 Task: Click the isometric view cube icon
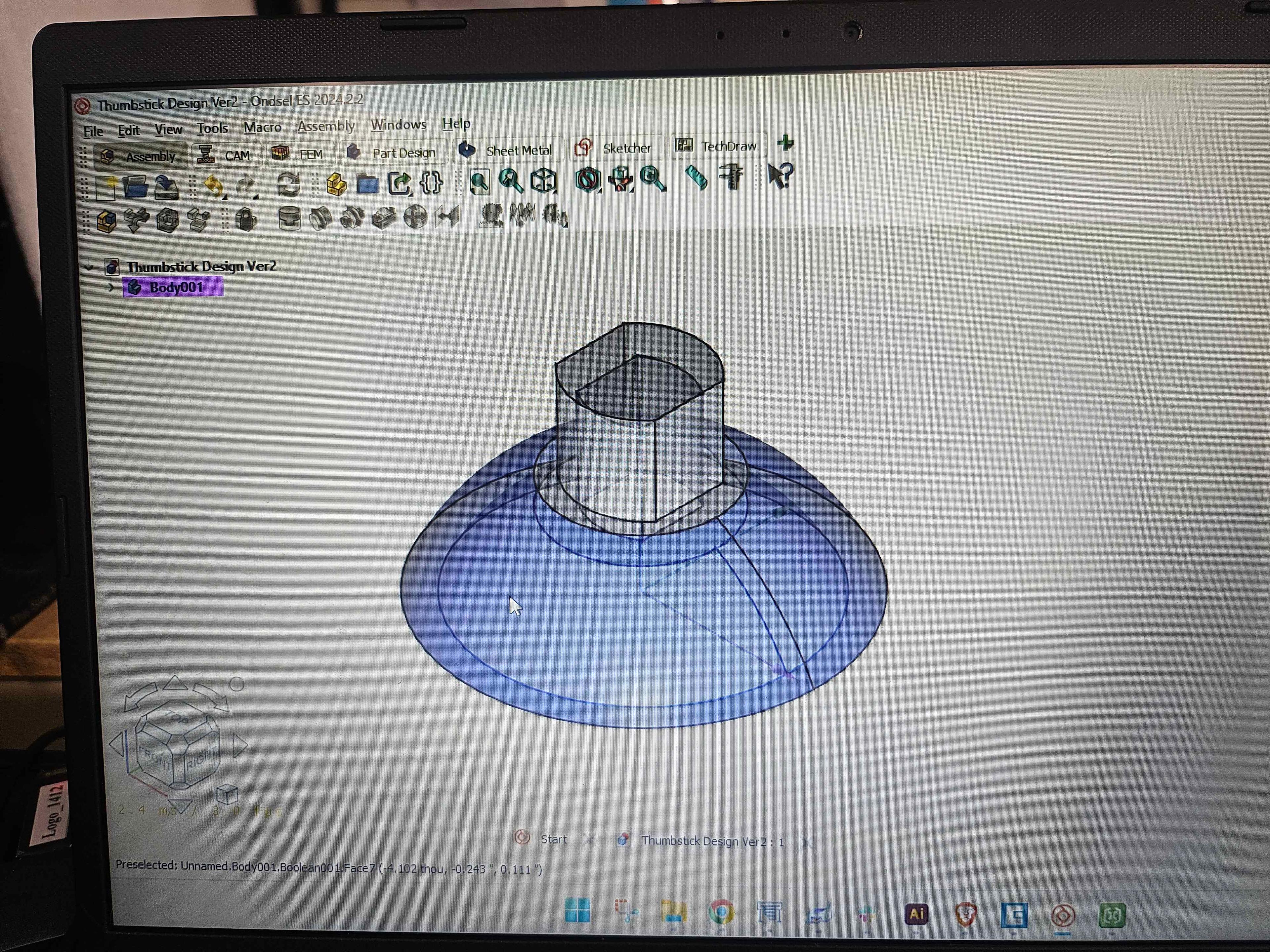point(544,181)
